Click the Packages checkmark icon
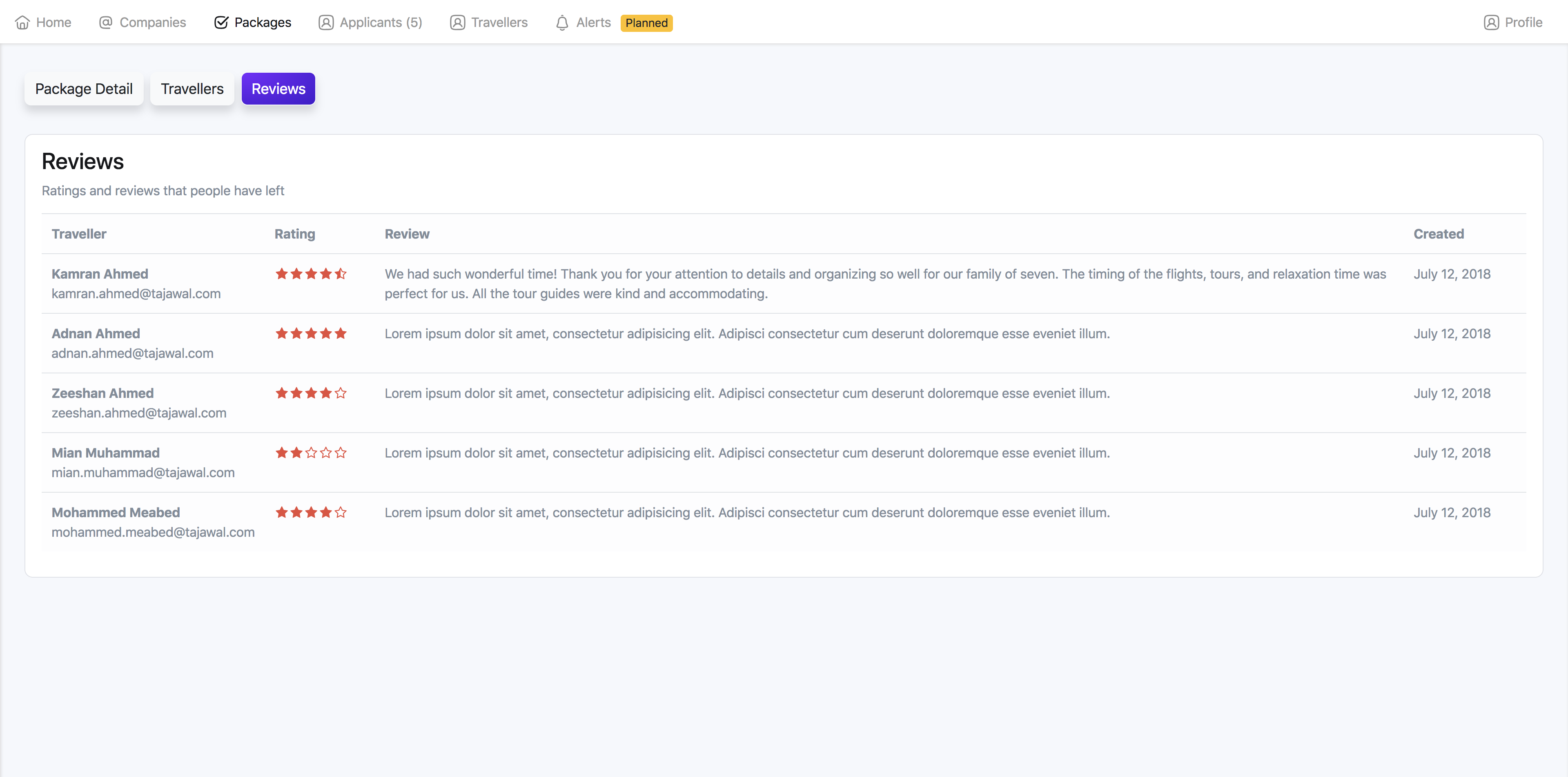 222,22
